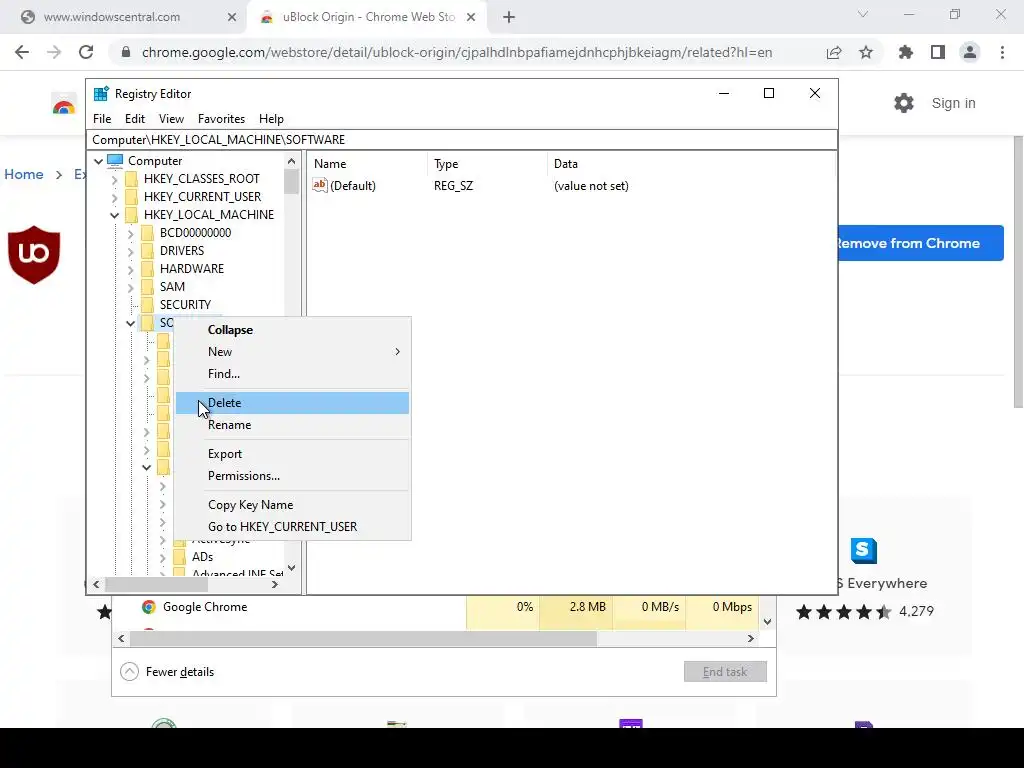Choose Collapse in the context menu

[x=292, y=330]
